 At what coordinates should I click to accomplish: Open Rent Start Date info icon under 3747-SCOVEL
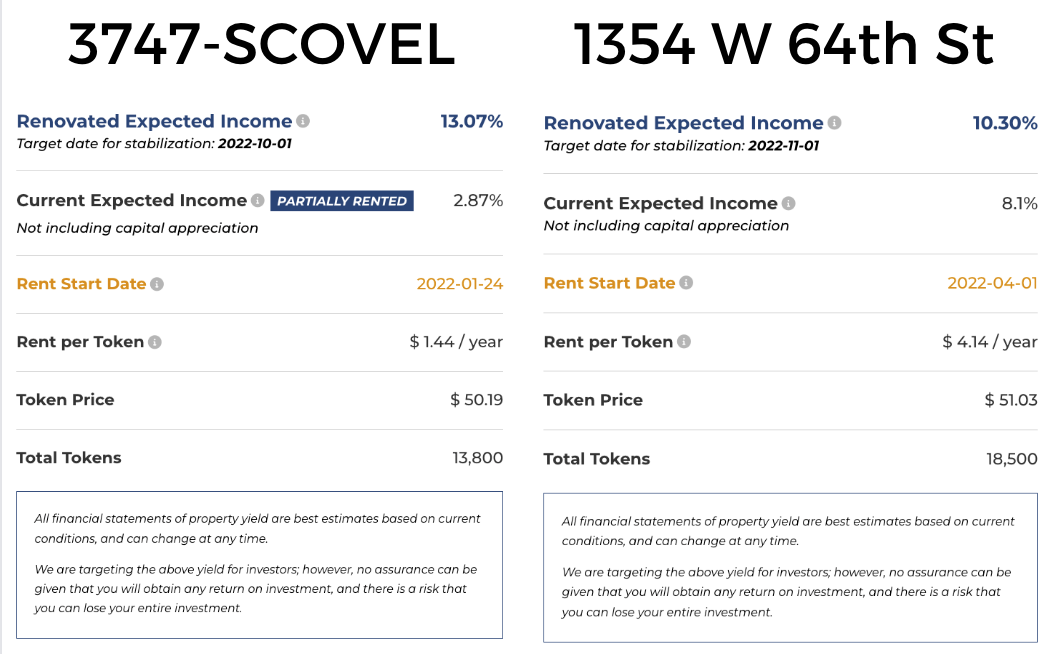pyautogui.click(x=157, y=284)
